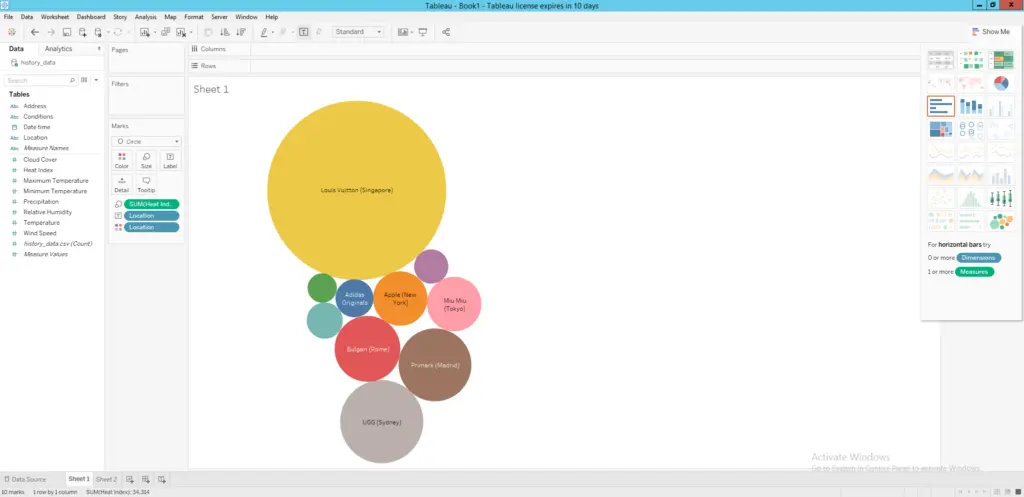The image size is (1024, 497).
Task: Click the Tooltip card in Marks
Action: click(146, 184)
